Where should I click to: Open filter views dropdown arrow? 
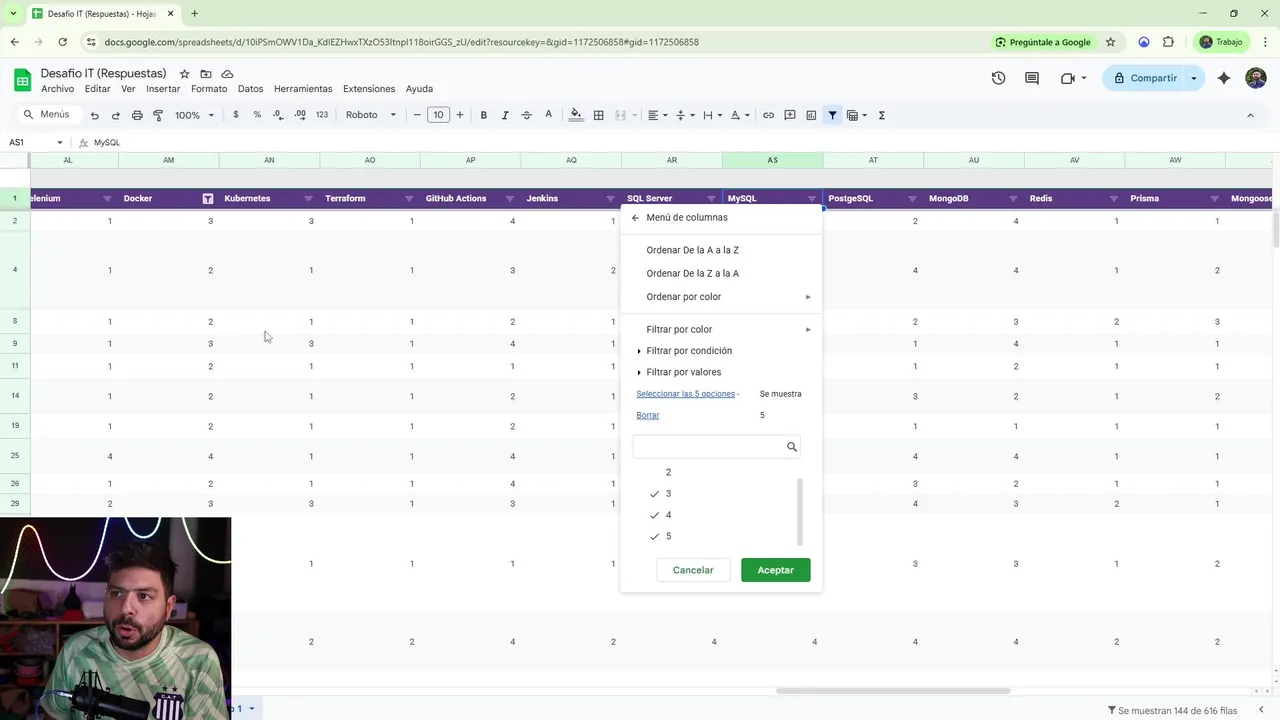click(864, 115)
